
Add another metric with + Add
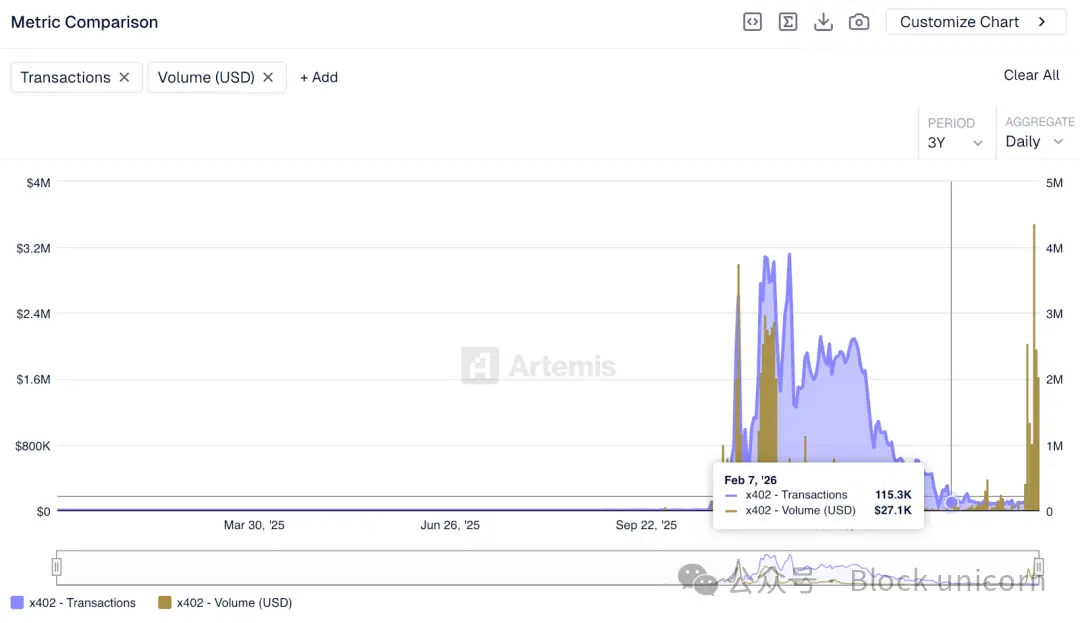[x=319, y=77]
